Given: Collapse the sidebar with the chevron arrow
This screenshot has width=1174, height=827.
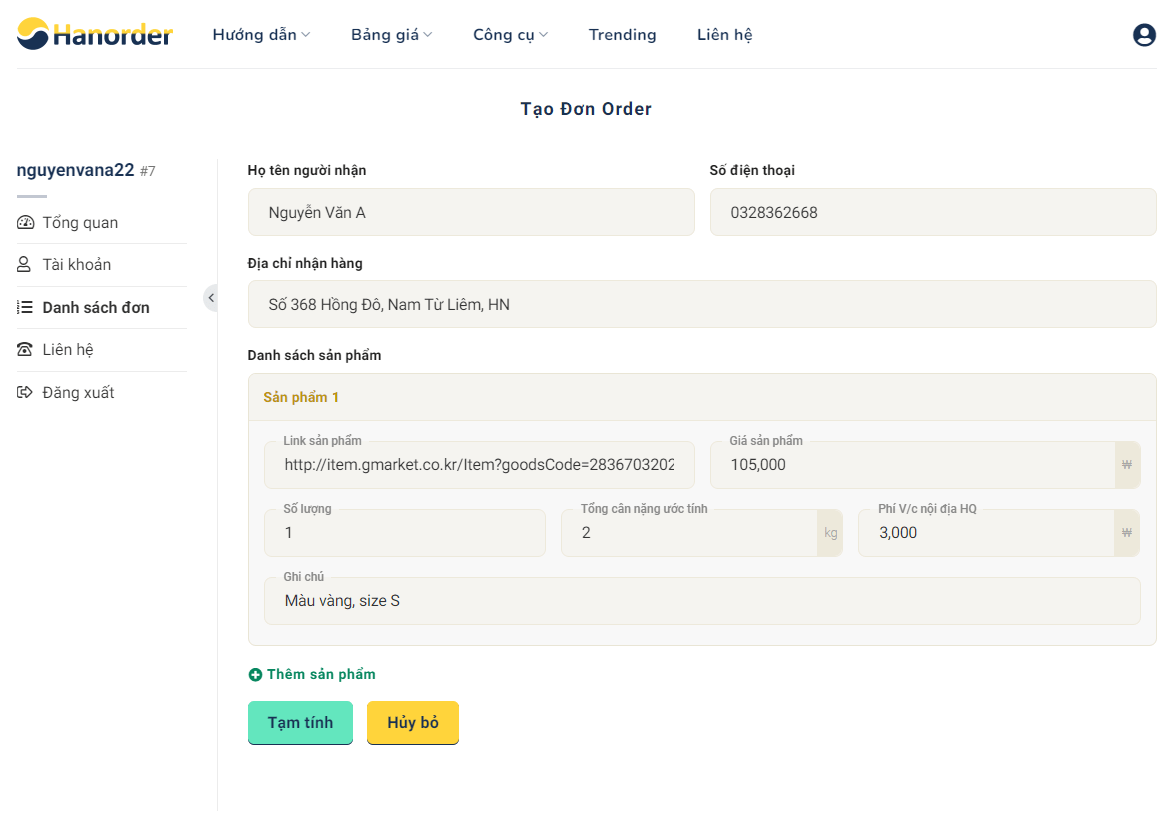Looking at the screenshot, I should point(211,297).
